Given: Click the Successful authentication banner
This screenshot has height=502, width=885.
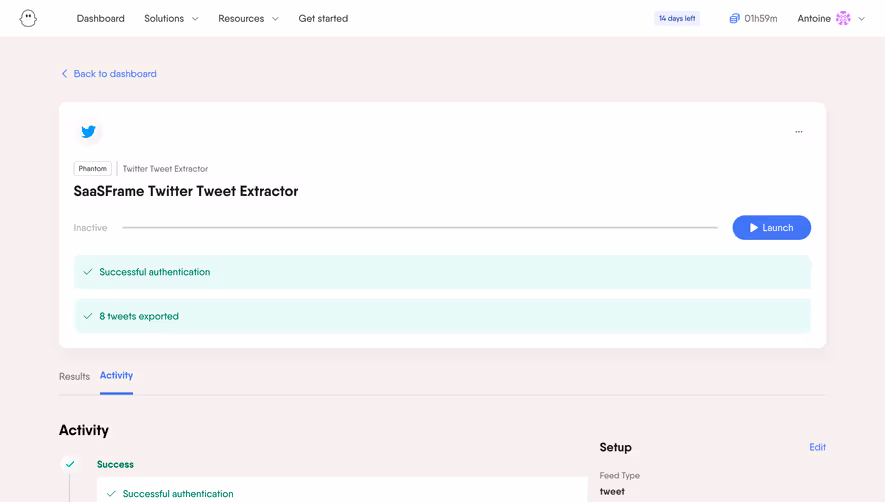Looking at the screenshot, I should tap(442, 272).
